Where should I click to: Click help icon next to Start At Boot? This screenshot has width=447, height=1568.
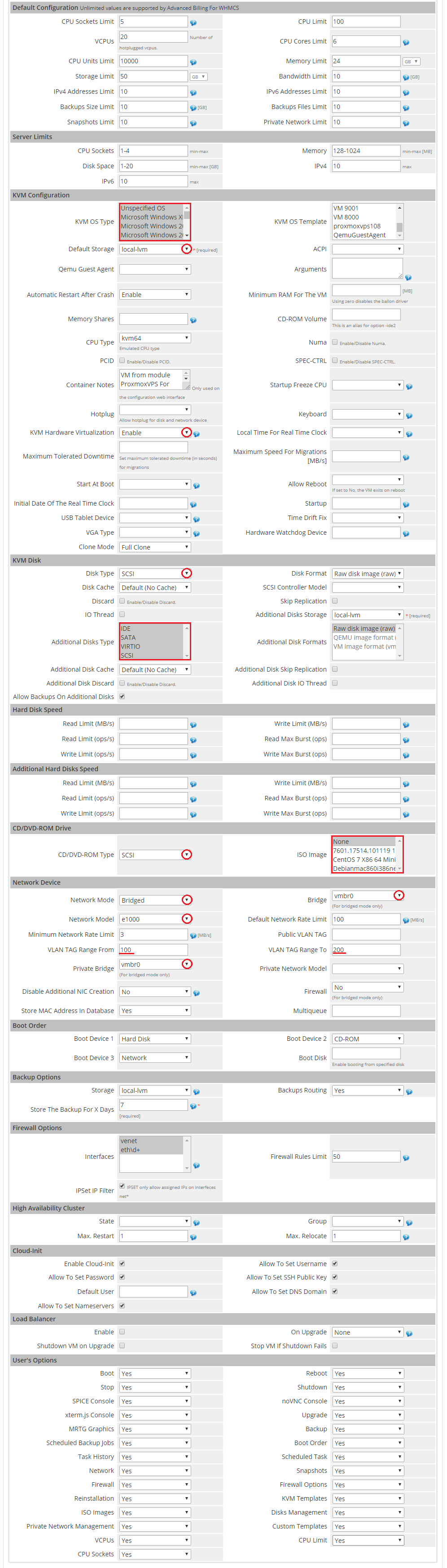pos(196,486)
